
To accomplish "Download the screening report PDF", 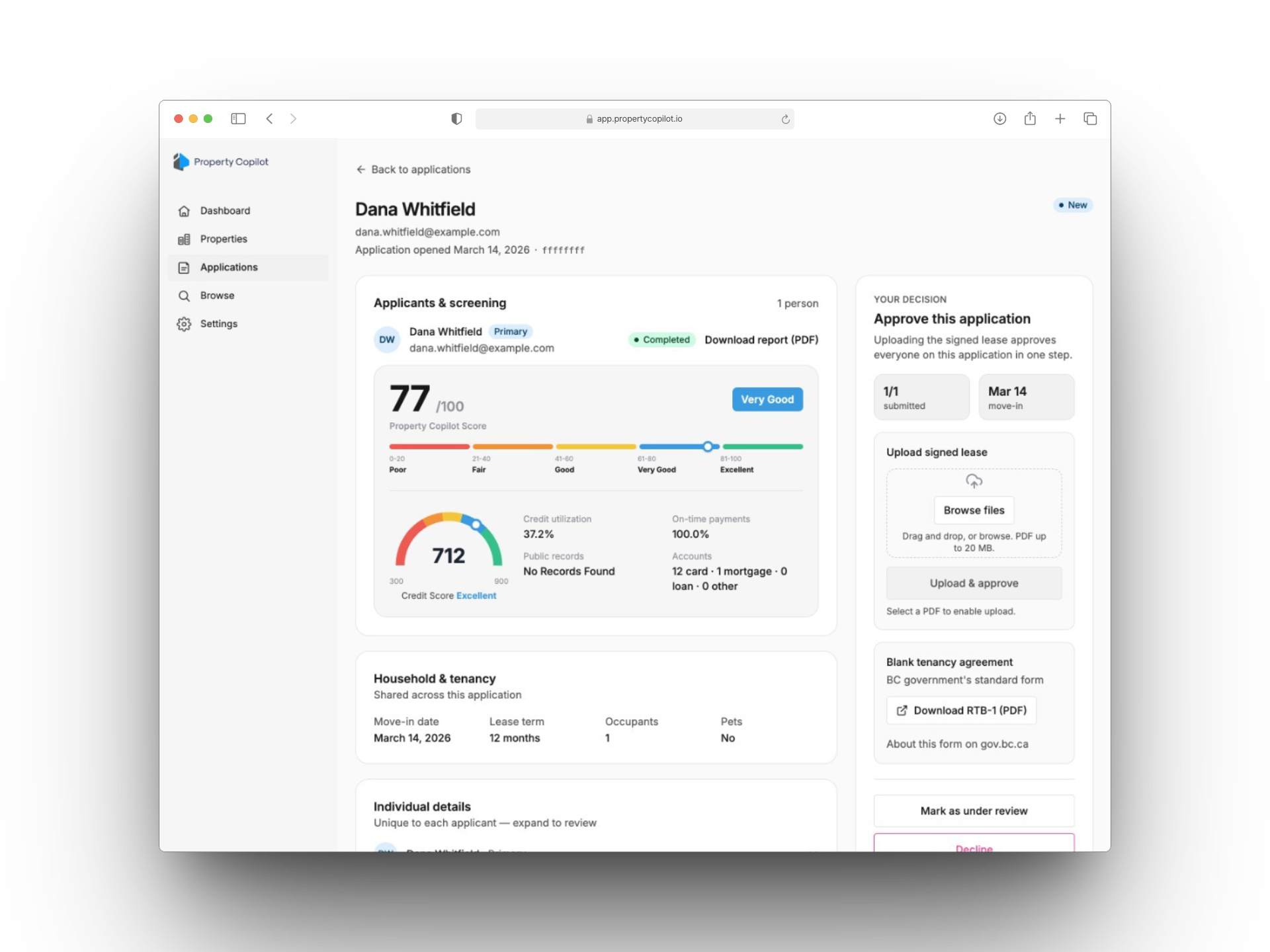I will (x=761, y=340).
